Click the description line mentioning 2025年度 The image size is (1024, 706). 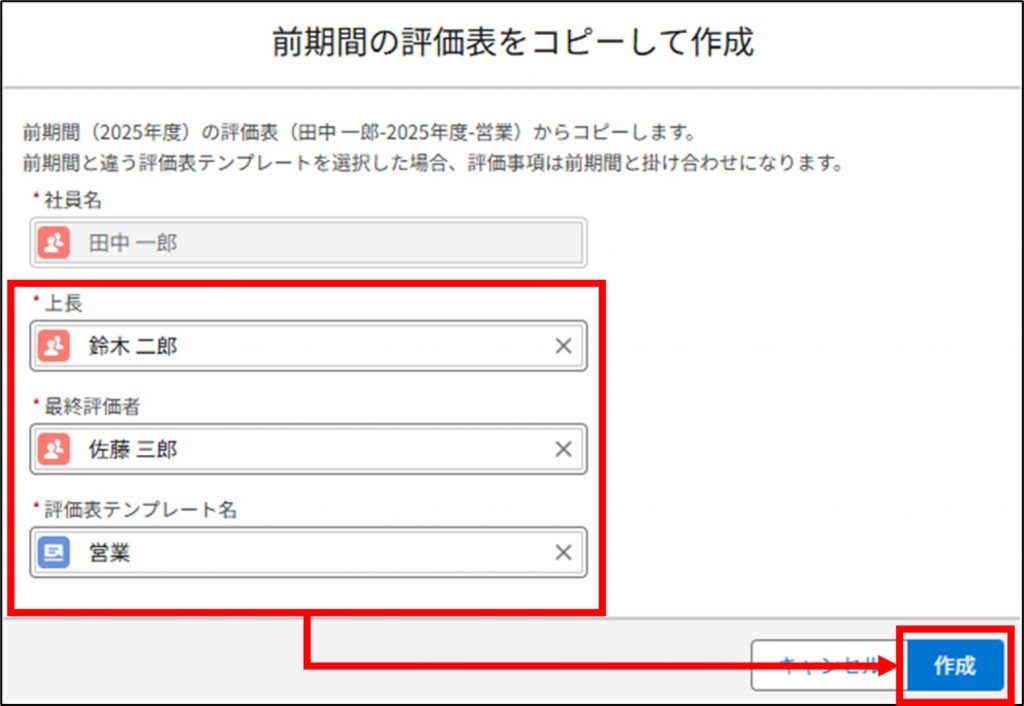358,133
